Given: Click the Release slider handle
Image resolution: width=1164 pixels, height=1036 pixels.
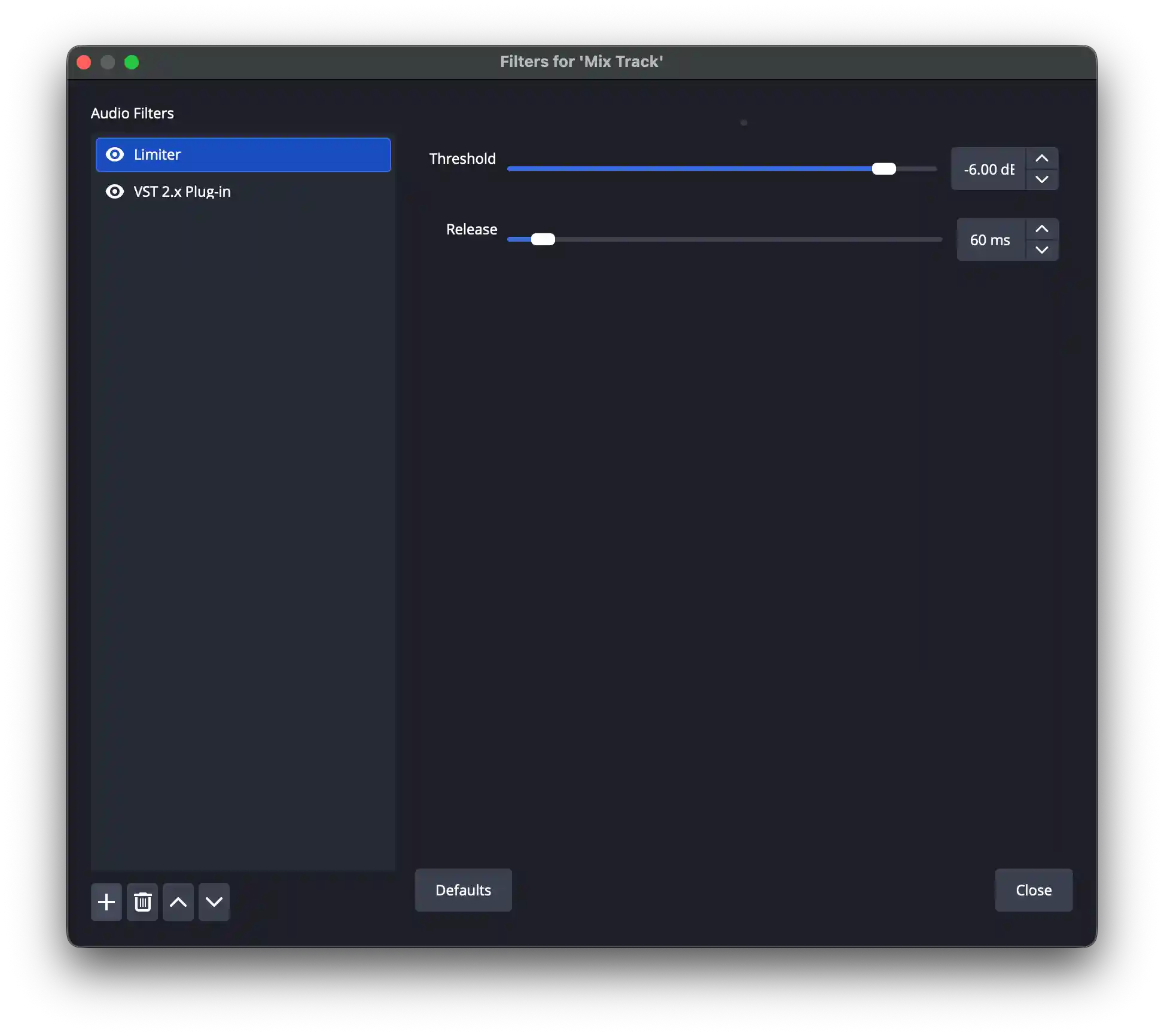Looking at the screenshot, I should 543,239.
